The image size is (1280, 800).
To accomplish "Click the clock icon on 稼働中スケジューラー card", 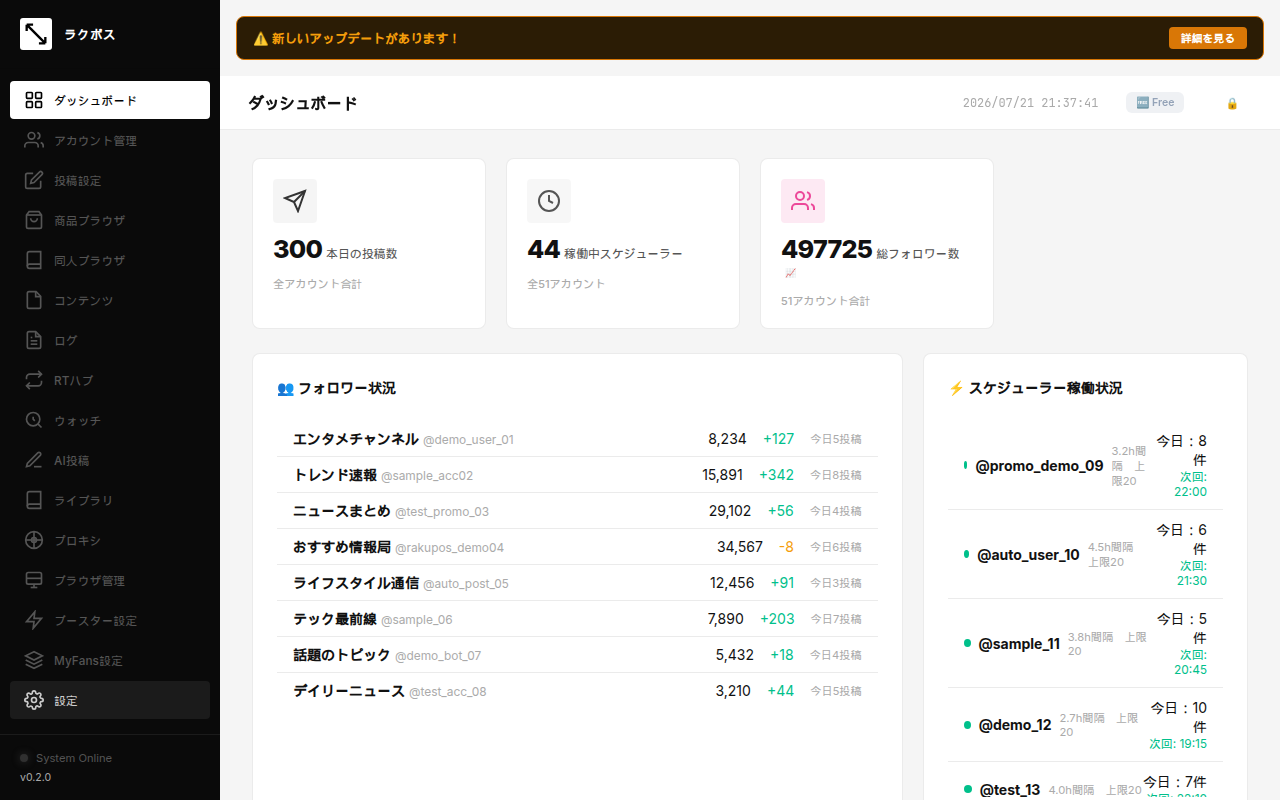I will click(549, 201).
